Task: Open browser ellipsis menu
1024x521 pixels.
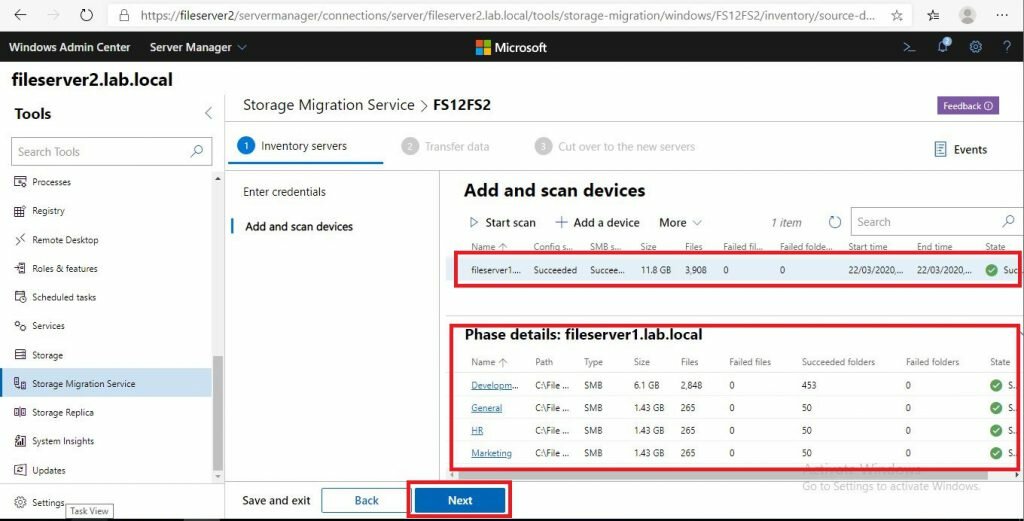Action: 1002,15
